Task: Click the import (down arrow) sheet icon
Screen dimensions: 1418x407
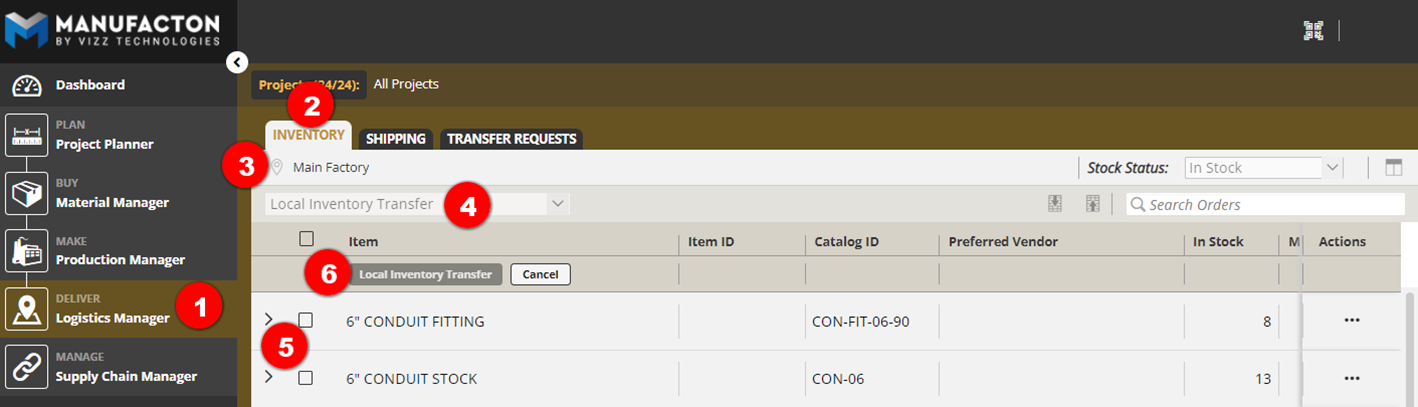Action: click(1055, 204)
